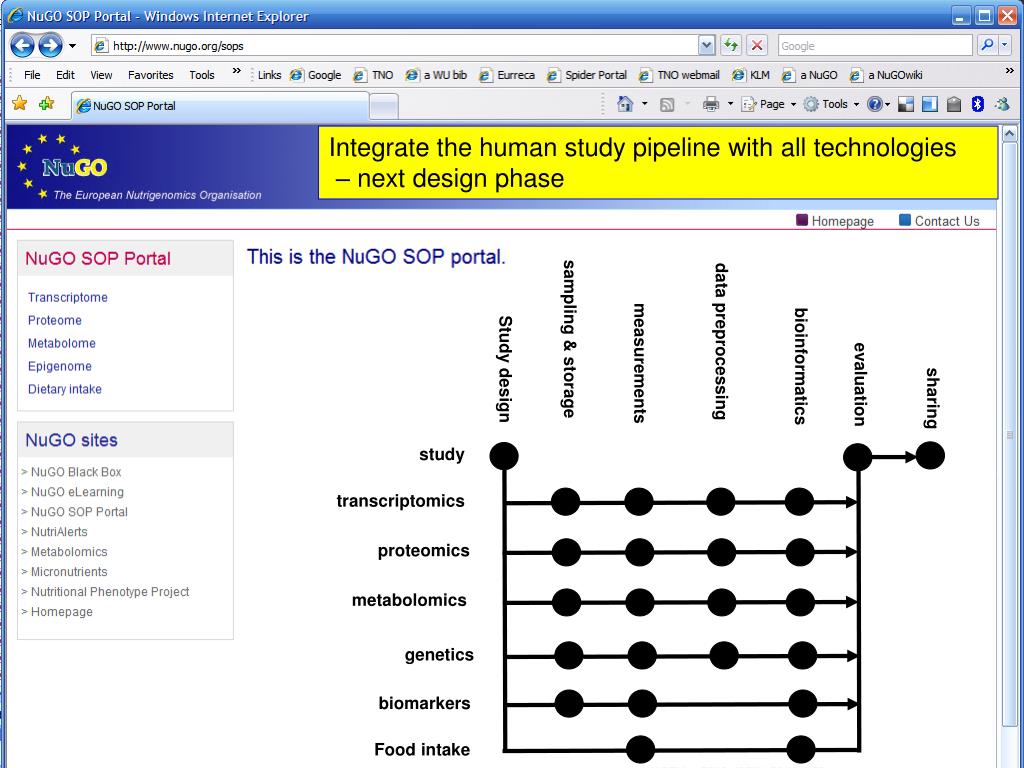Go forward with the Forward arrow button
The height and width of the screenshot is (768, 1024).
[50, 46]
